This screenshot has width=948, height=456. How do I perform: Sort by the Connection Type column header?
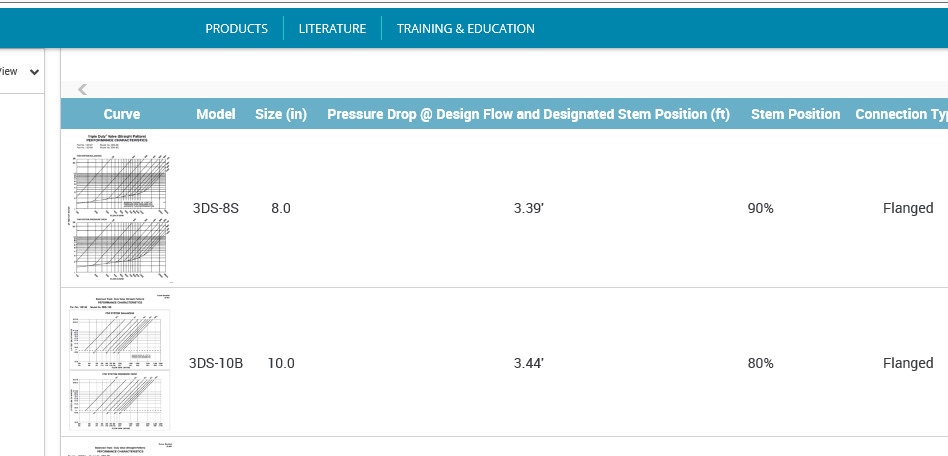point(901,114)
